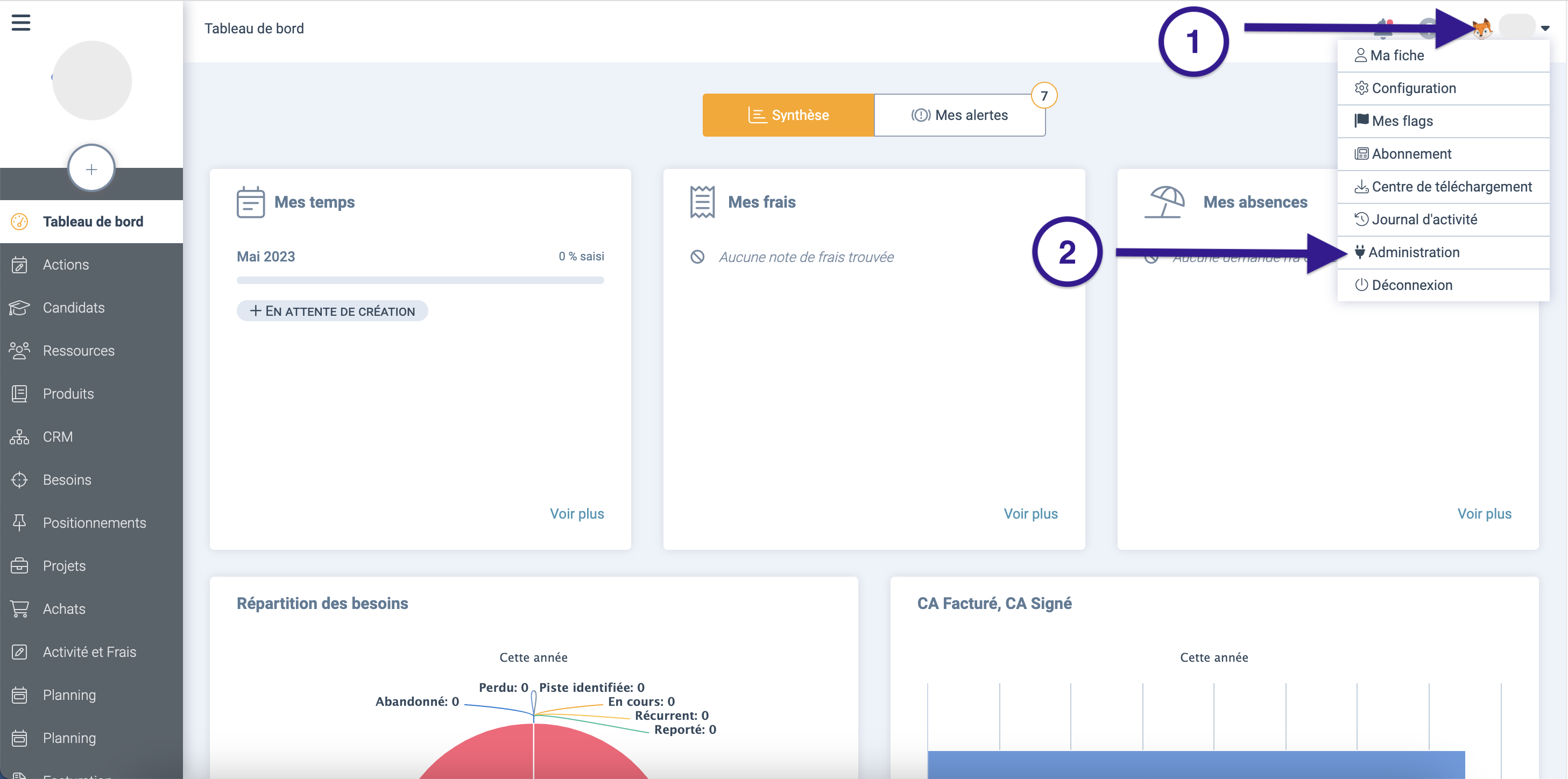Click Voir plus in Mes frais card
The image size is (1568, 779).
pos(1030,514)
